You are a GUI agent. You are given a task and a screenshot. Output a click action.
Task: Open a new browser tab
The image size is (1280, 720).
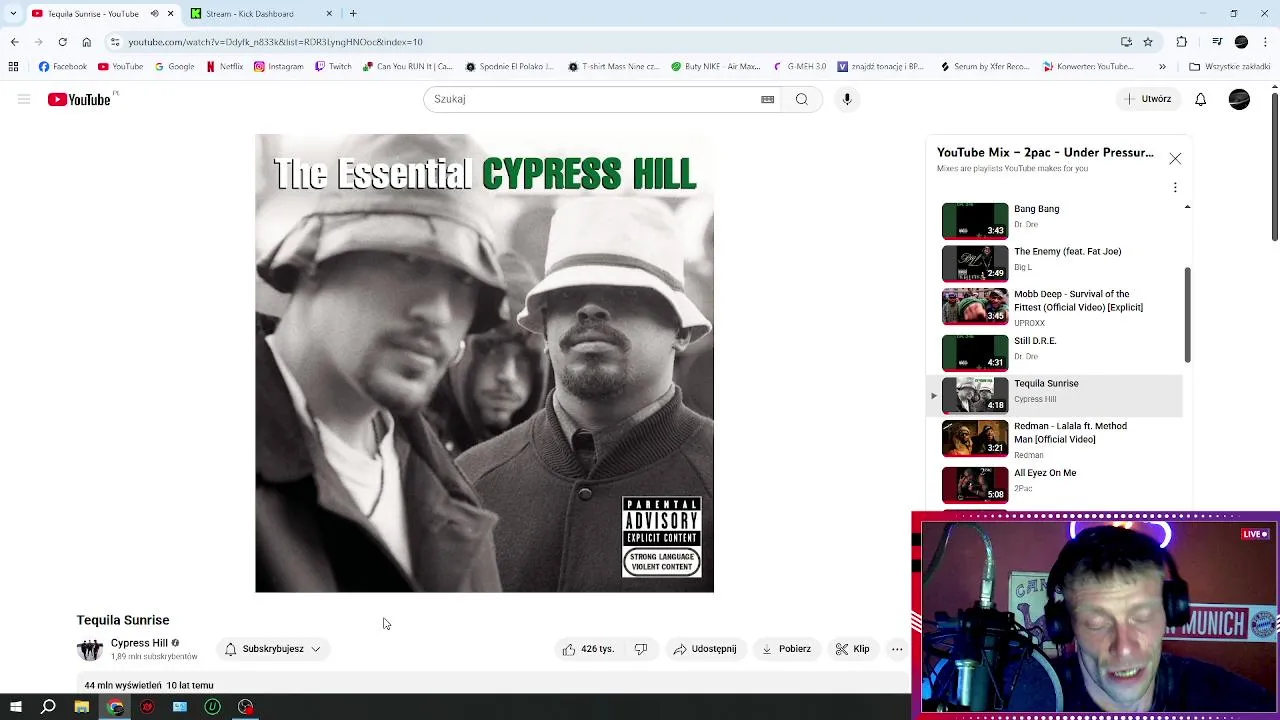tap(353, 14)
